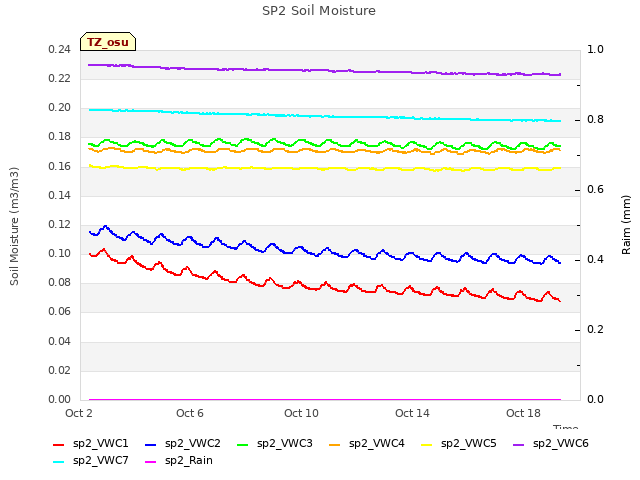Click the Oct 6 x-axis tick label
640x480 pixels.
coord(190,413)
